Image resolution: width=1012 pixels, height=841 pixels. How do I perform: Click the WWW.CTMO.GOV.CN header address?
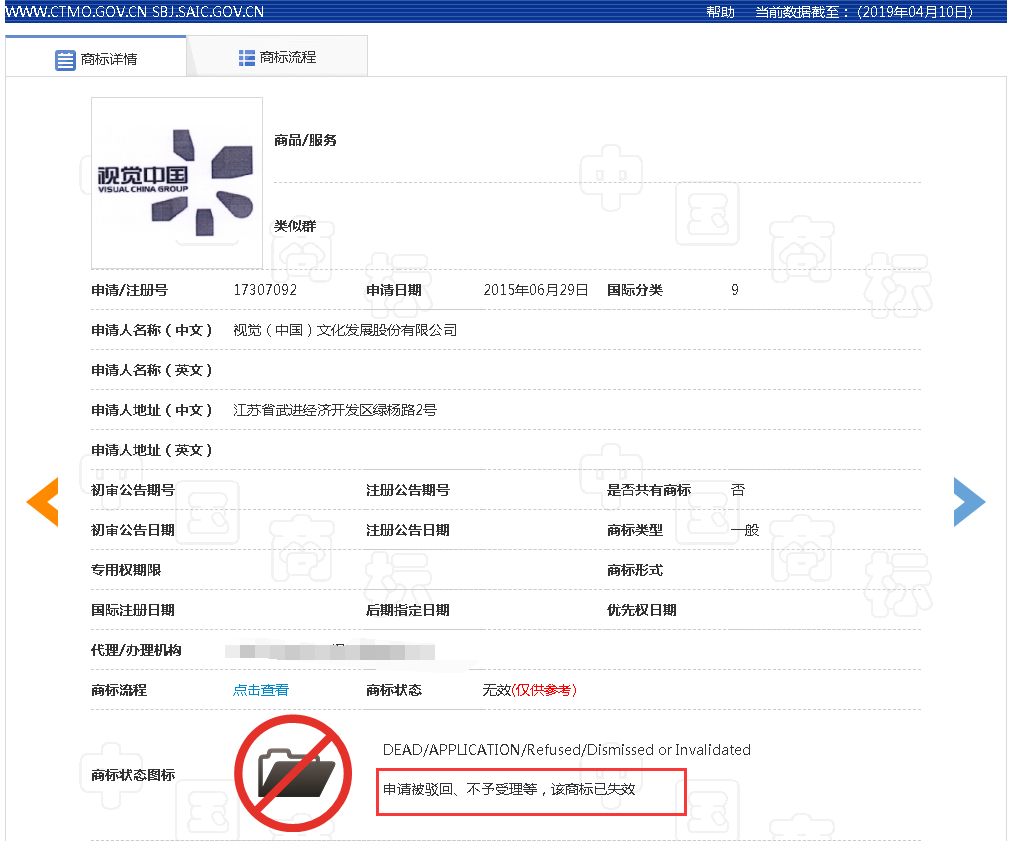(x=77, y=12)
